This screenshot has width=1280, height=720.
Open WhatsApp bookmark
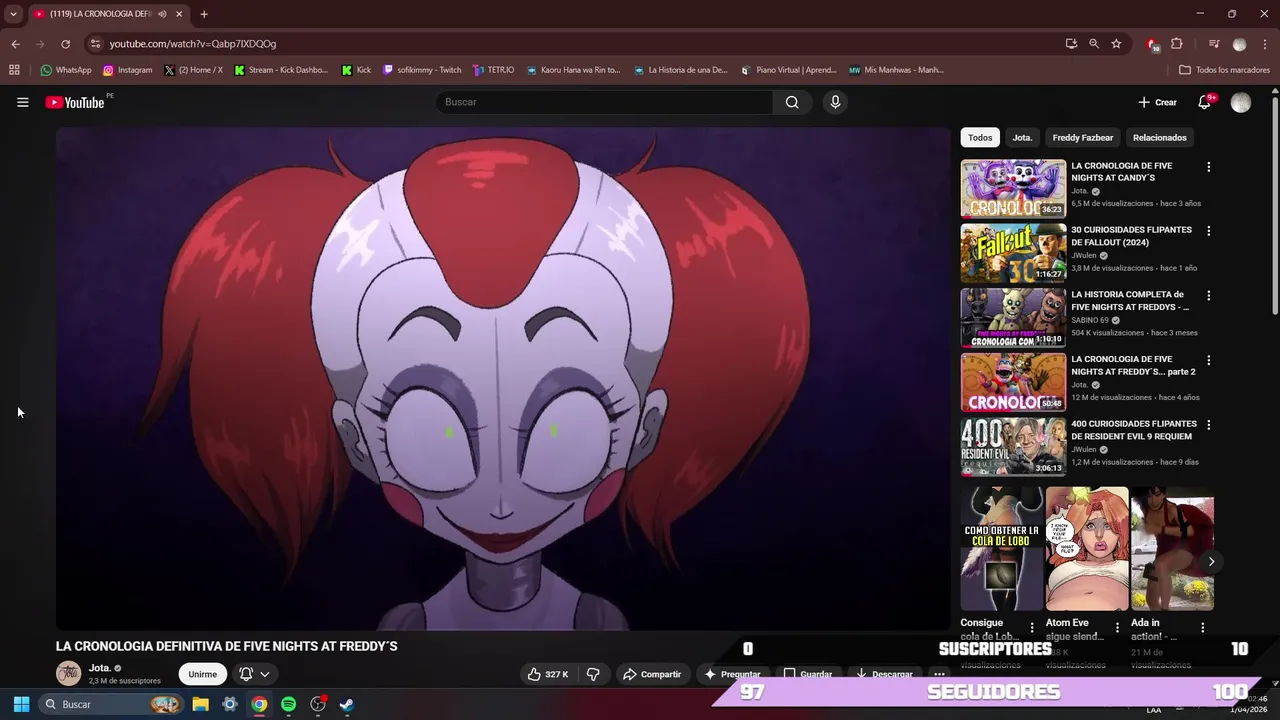(66, 70)
